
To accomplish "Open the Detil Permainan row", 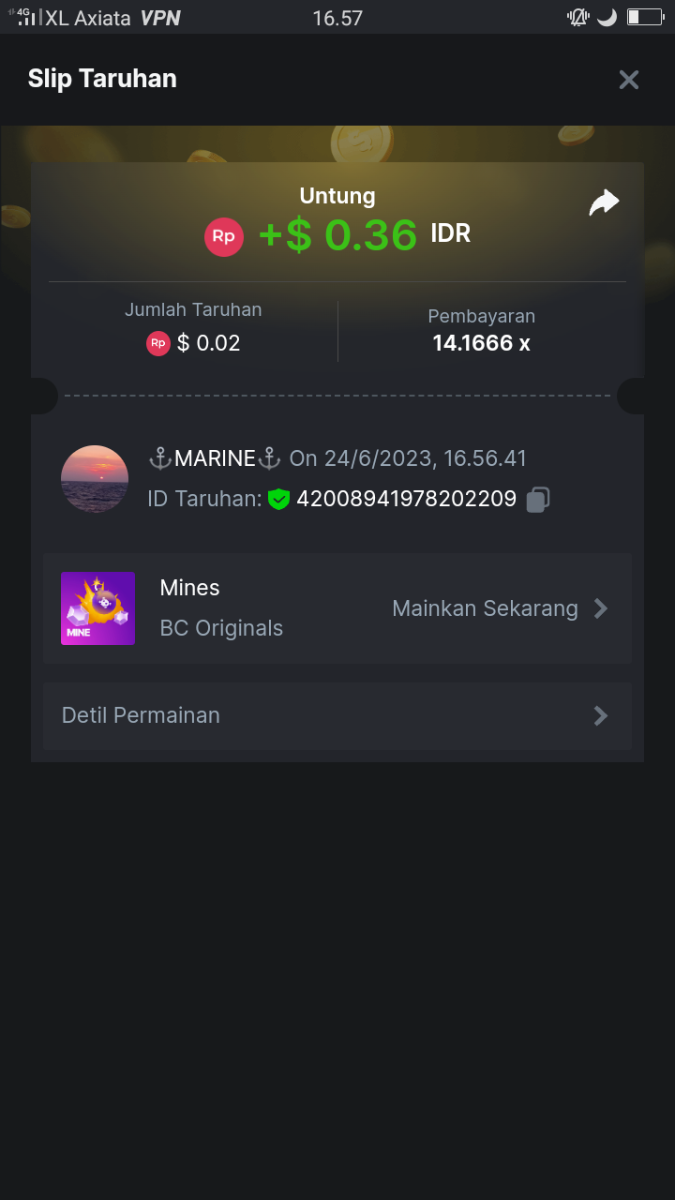I will click(337, 716).
